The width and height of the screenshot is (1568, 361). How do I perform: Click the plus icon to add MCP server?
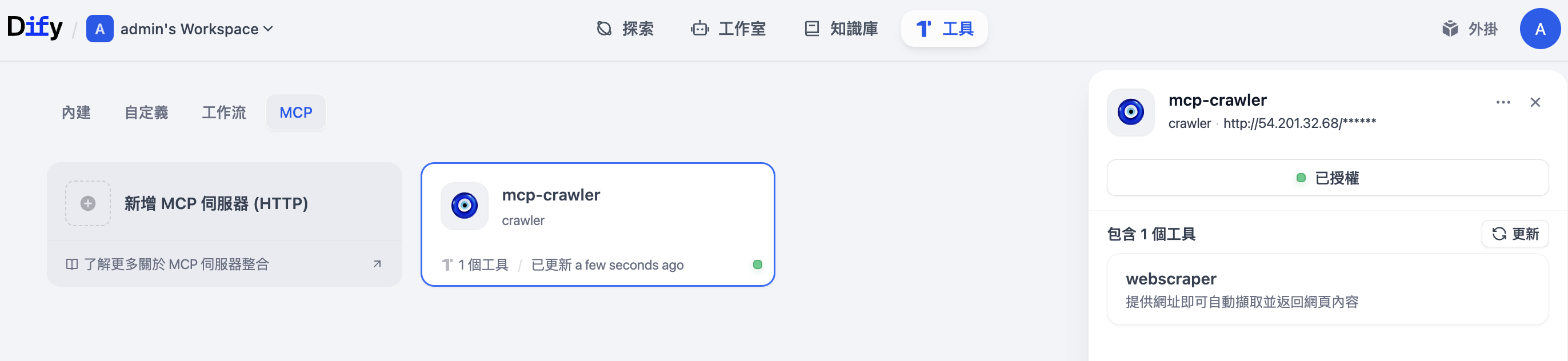tap(88, 203)
